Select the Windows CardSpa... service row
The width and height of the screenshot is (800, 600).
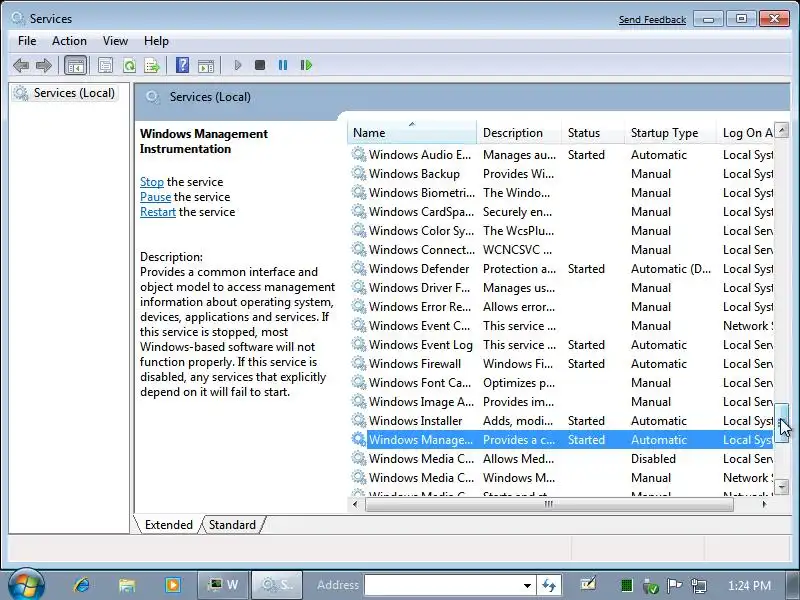pos(561,212)
